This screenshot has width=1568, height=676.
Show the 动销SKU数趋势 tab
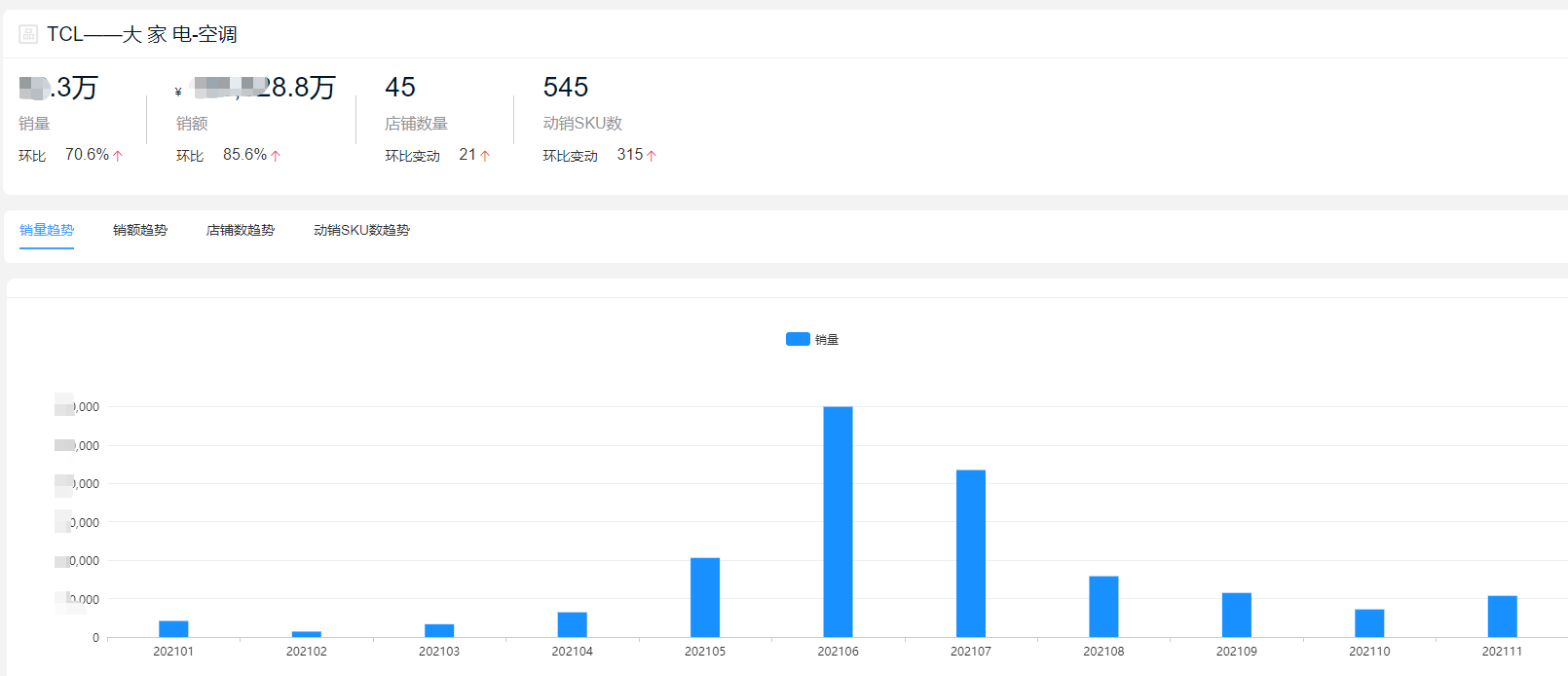361,230
